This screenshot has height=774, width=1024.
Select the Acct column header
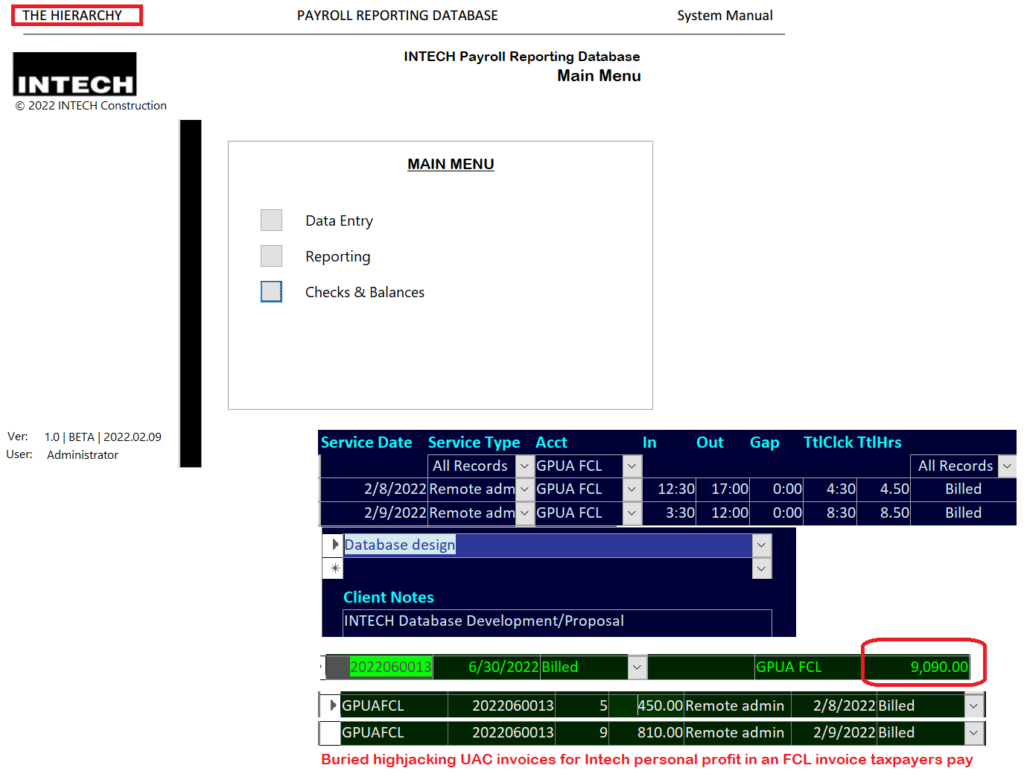point(551,442)
